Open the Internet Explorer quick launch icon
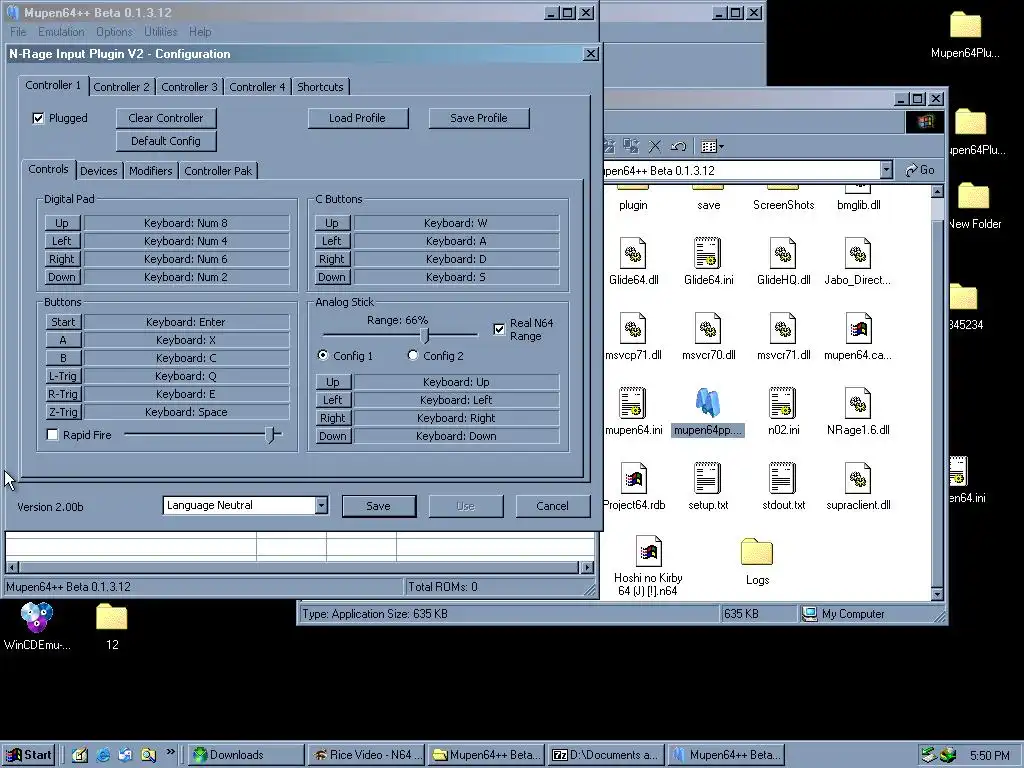 coord(103,755)
